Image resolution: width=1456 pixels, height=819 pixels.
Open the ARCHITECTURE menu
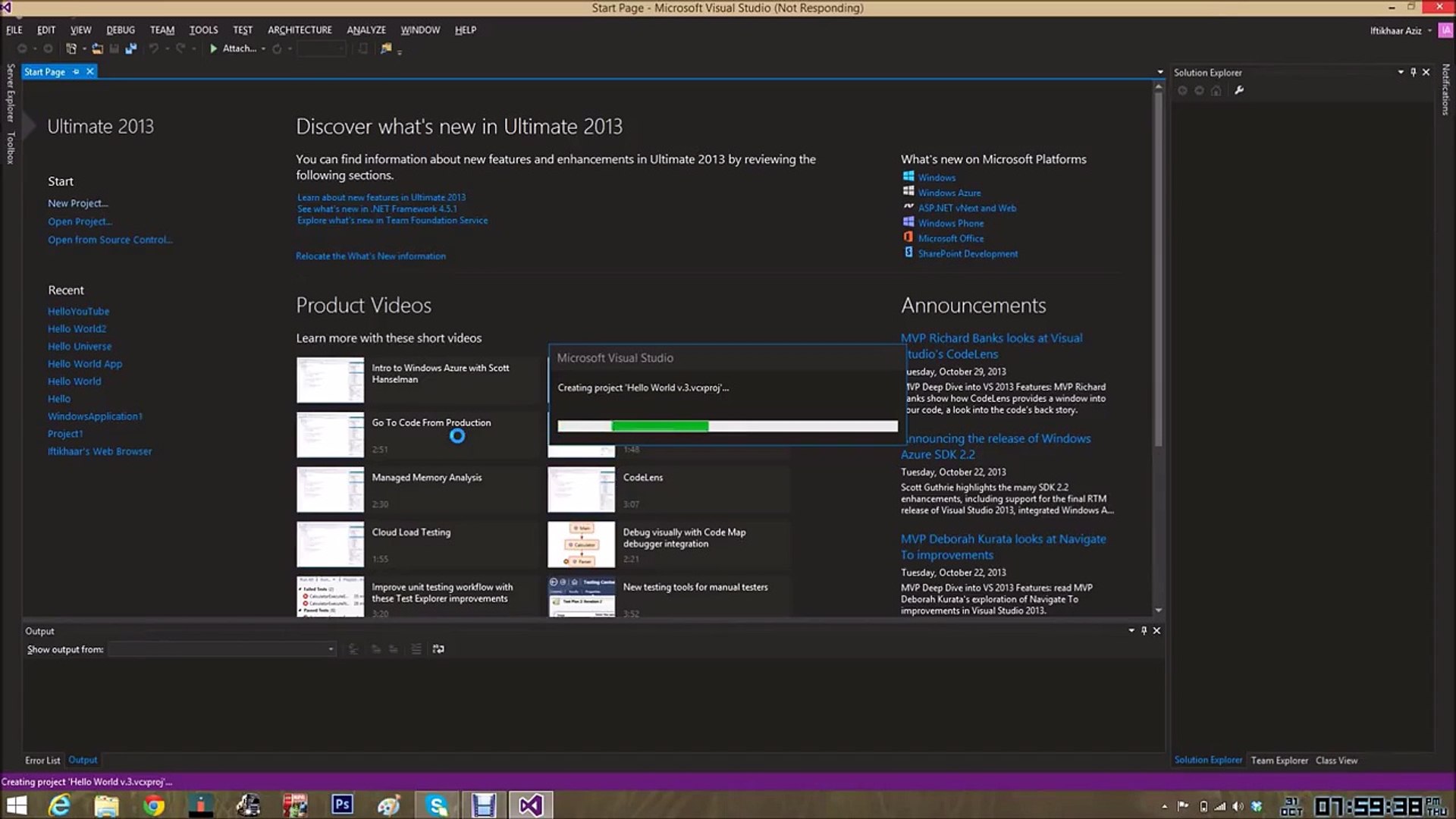(300, 30)
